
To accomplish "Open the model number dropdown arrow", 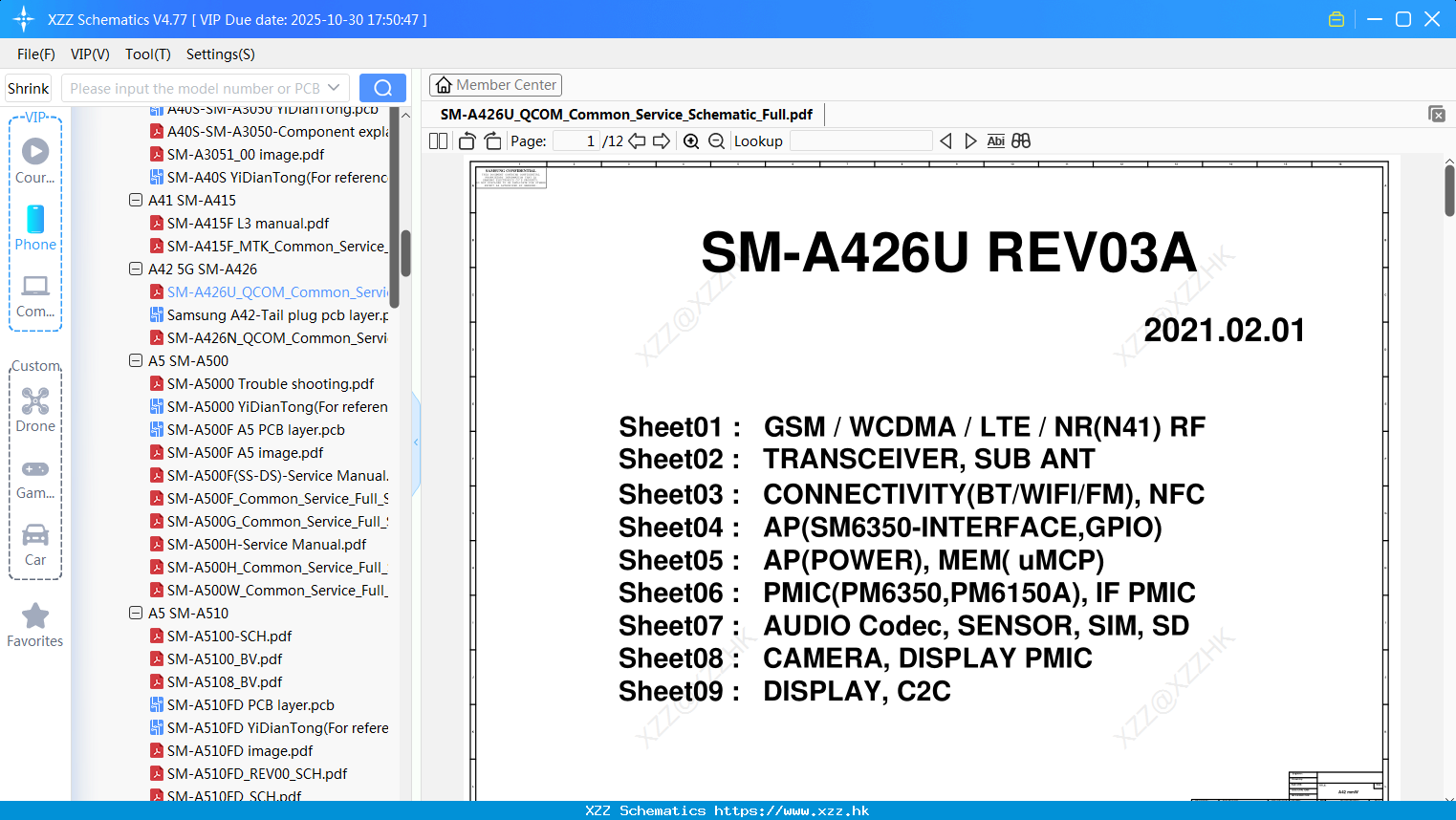I will click(334, 88).
